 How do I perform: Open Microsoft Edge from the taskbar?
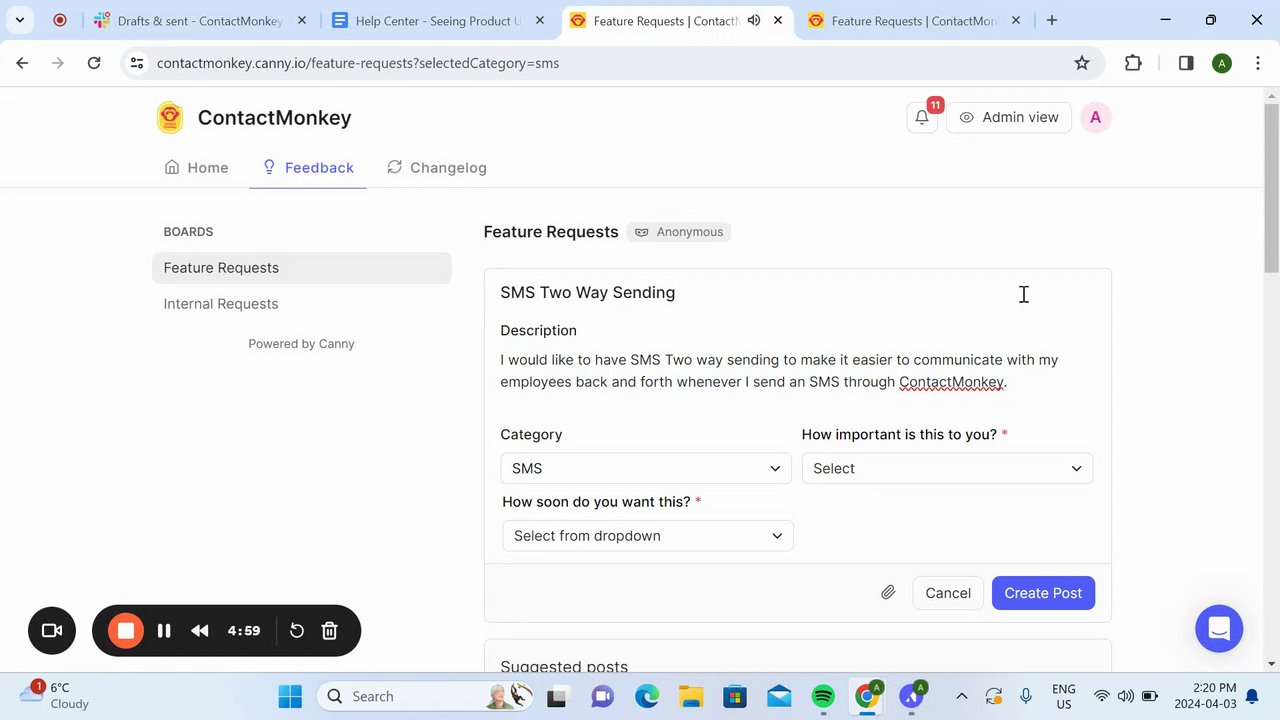pyautogui.click(x=647, y=696)
